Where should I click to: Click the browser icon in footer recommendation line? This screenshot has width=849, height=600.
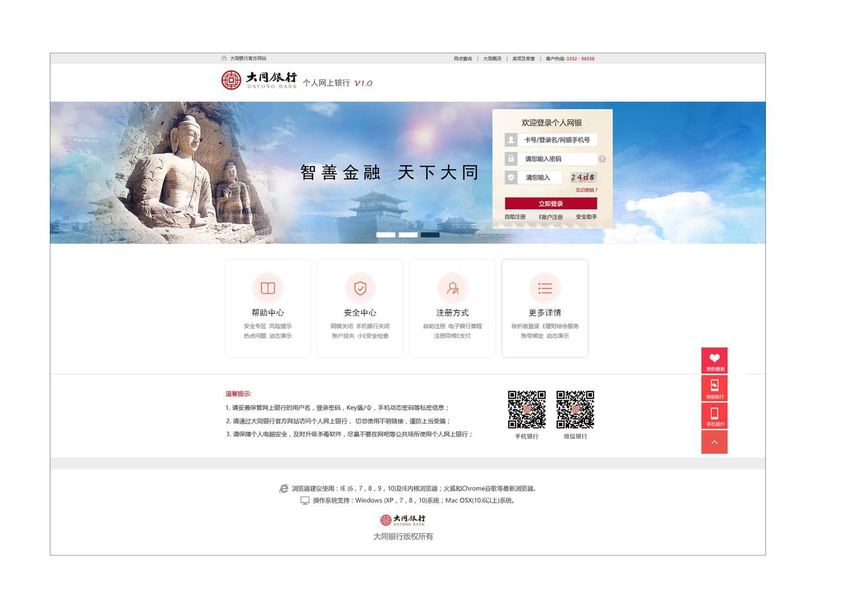tap(284, 488)
